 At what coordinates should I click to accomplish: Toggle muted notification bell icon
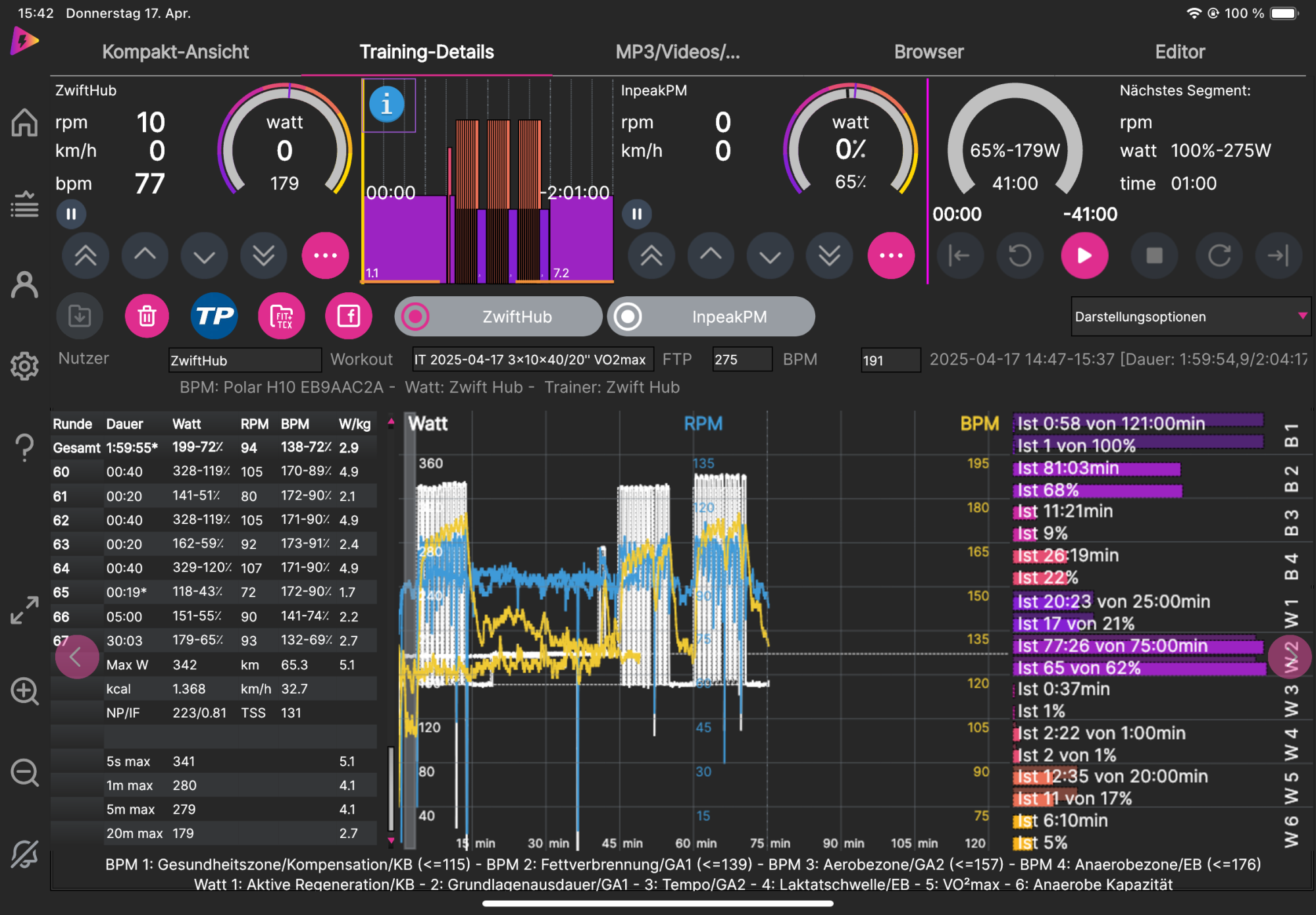click(x=24, y=854)
